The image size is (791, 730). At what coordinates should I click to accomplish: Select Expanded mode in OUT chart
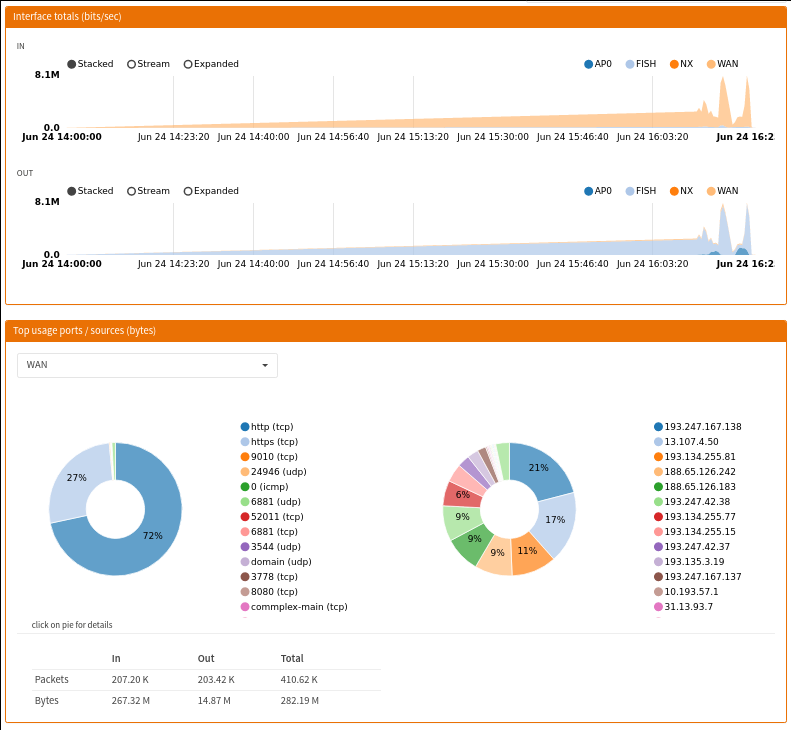point(211,191)
